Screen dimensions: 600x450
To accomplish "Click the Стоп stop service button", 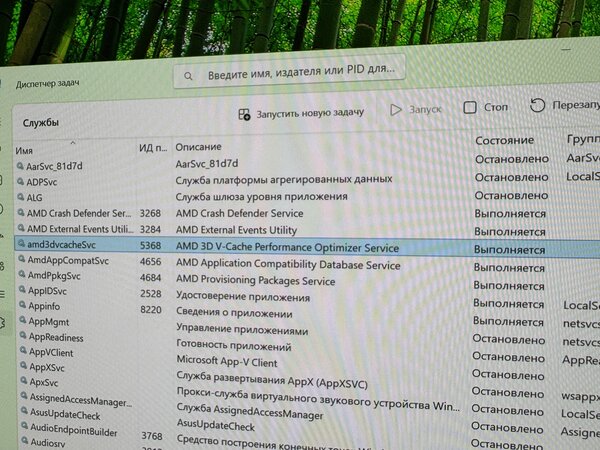I will pyautogui.click(x=486, y=107).
